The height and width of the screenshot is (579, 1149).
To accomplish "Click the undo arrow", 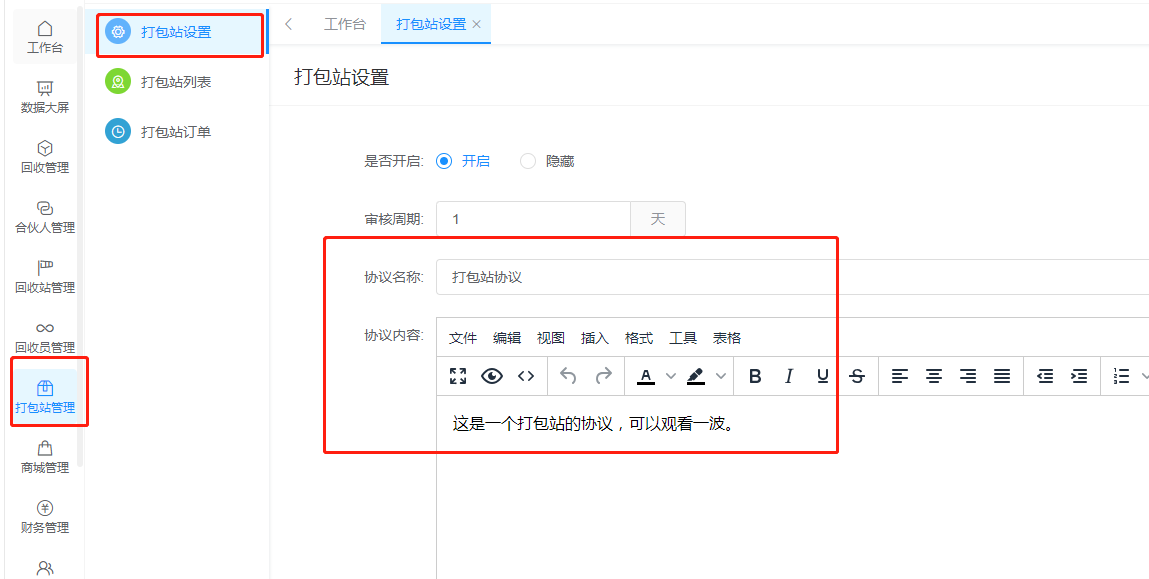I will point(568,376).
